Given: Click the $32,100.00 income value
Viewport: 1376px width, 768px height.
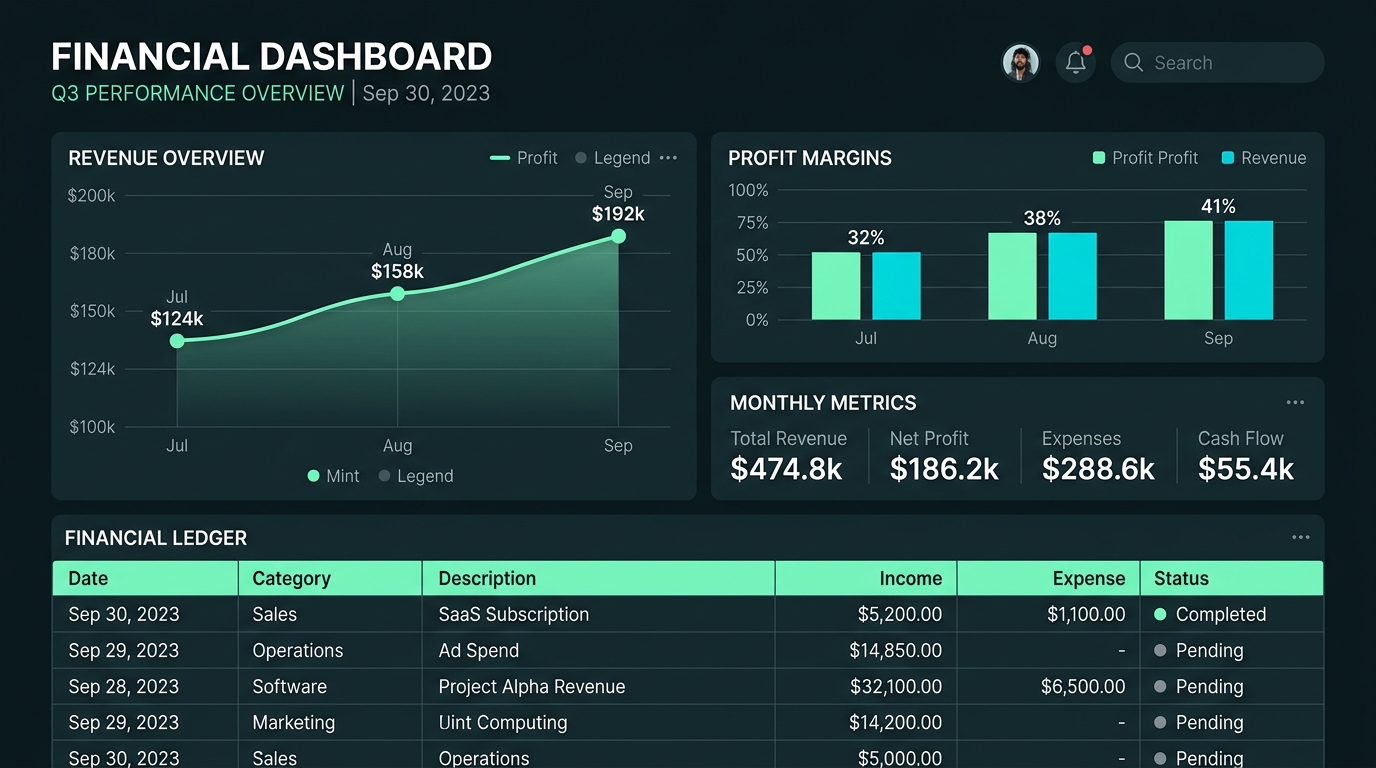Looking at the screenshot, I should (896, 687).
